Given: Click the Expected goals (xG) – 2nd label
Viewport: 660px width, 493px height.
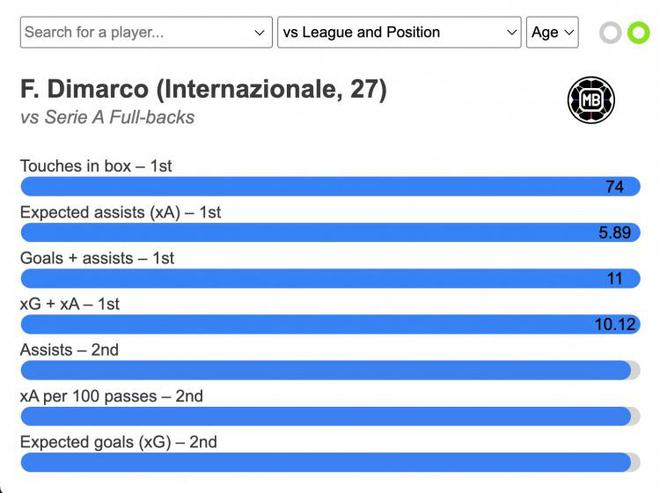Looking at the screenshot, I should 118,442.
